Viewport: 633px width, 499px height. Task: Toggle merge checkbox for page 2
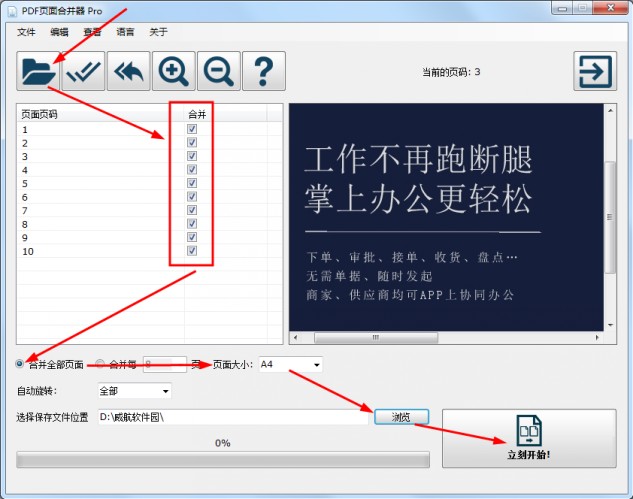192,143
